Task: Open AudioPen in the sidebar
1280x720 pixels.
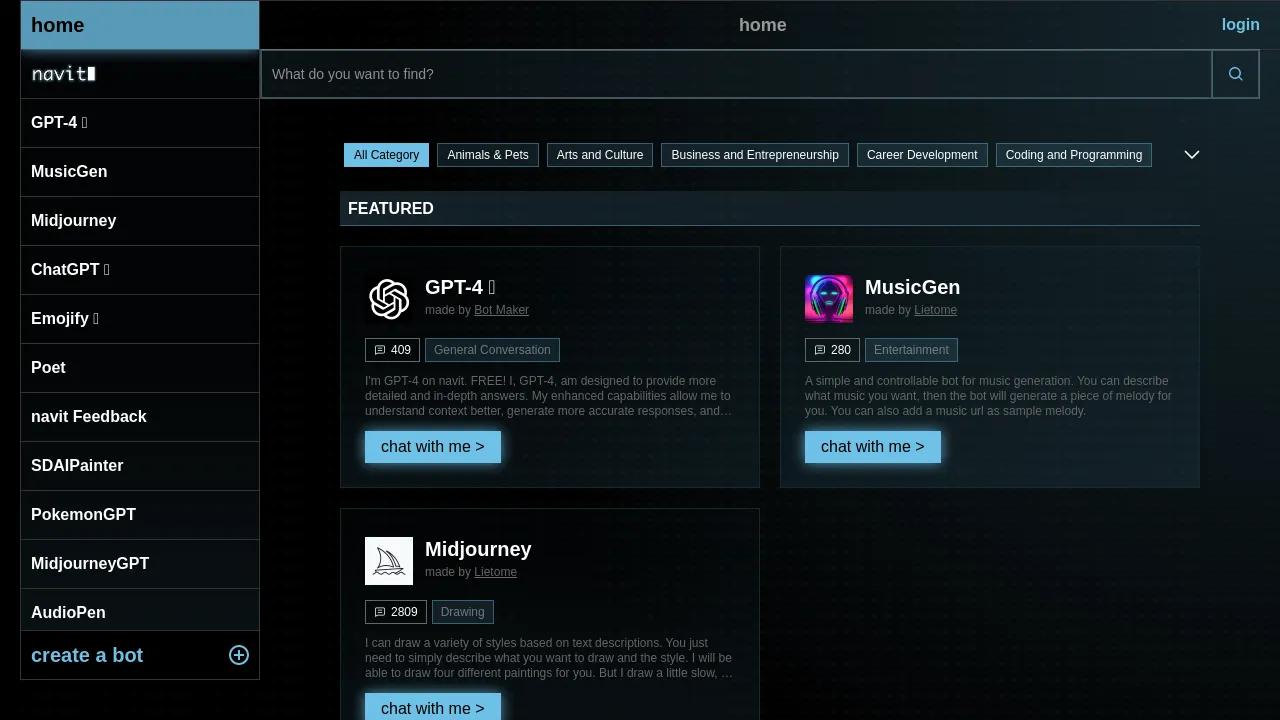Action: tap(140, 610)
